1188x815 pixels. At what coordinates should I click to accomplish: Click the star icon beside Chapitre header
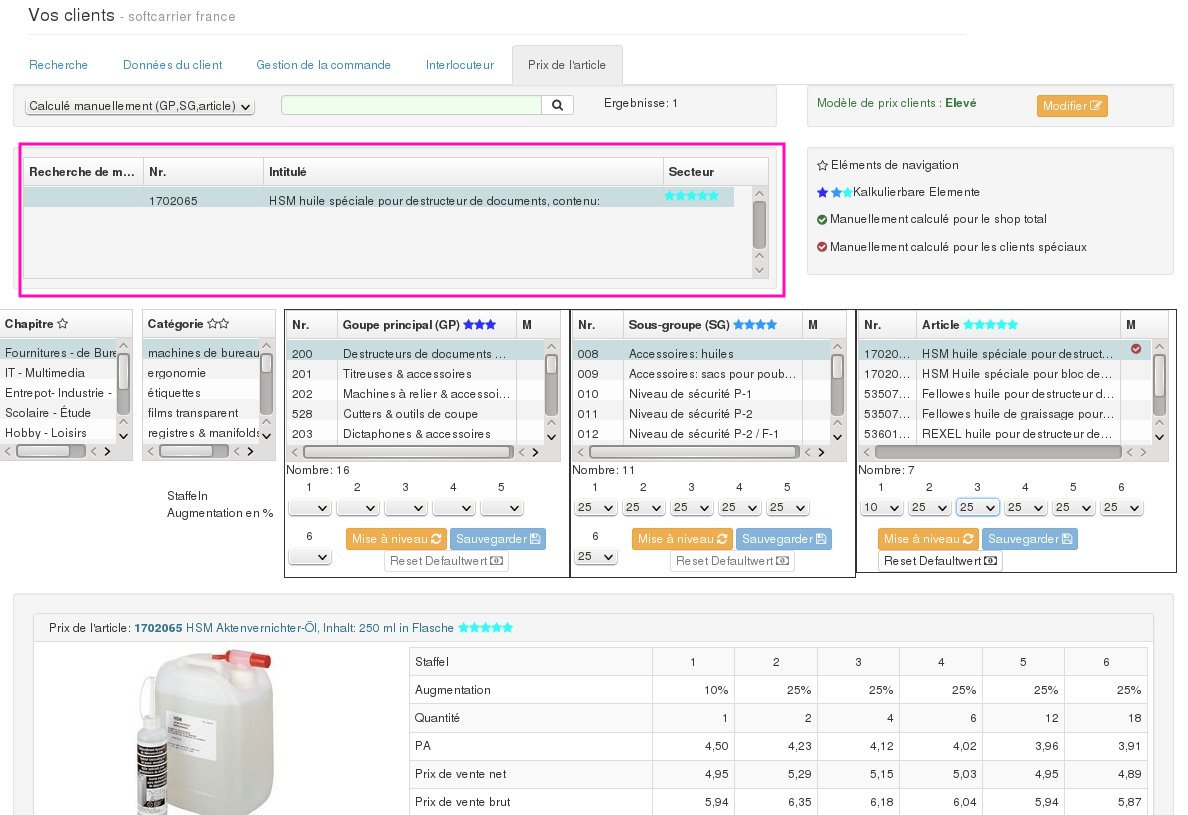[x=63, y=323]
